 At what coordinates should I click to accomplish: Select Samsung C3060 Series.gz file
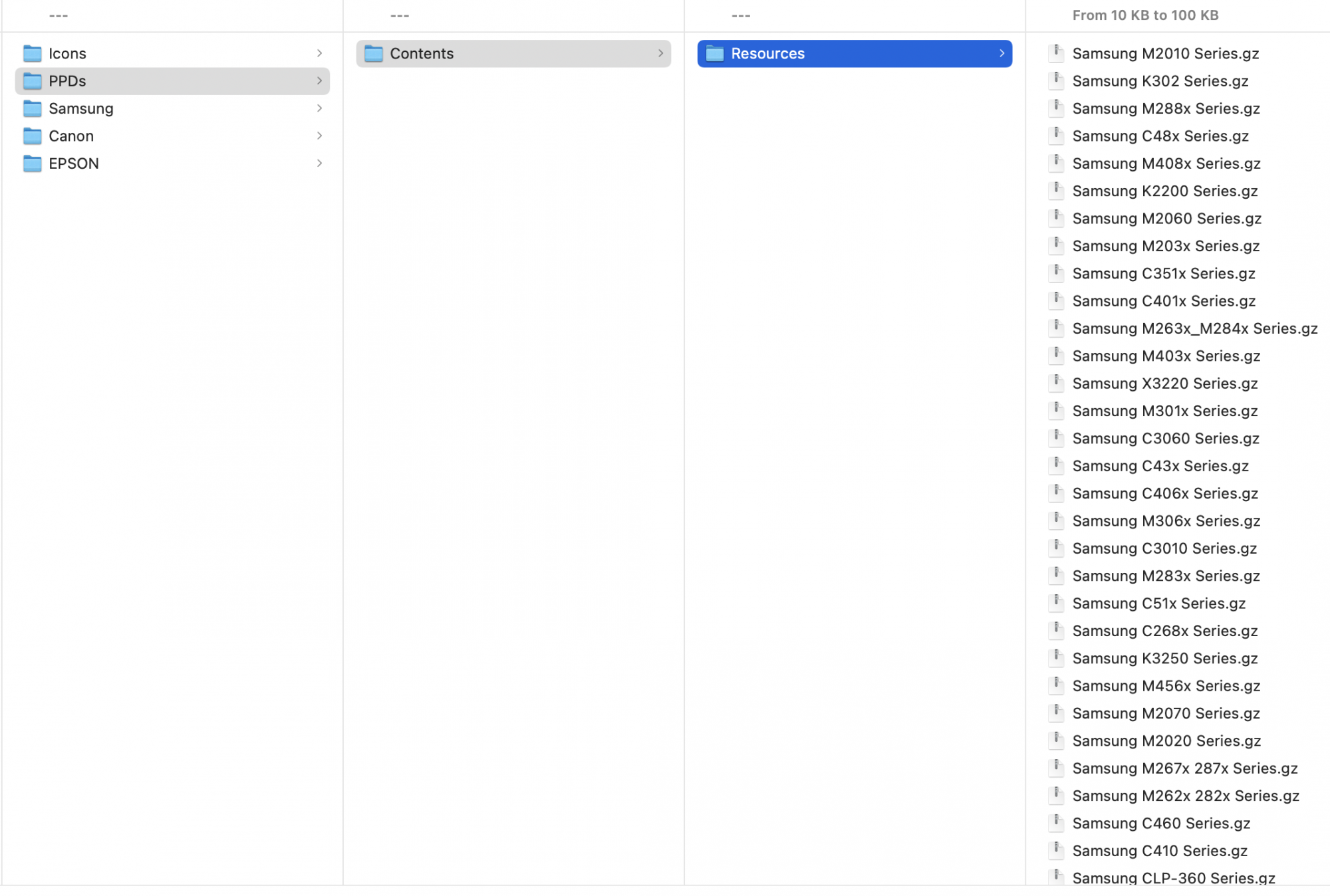coord(1165,439)
